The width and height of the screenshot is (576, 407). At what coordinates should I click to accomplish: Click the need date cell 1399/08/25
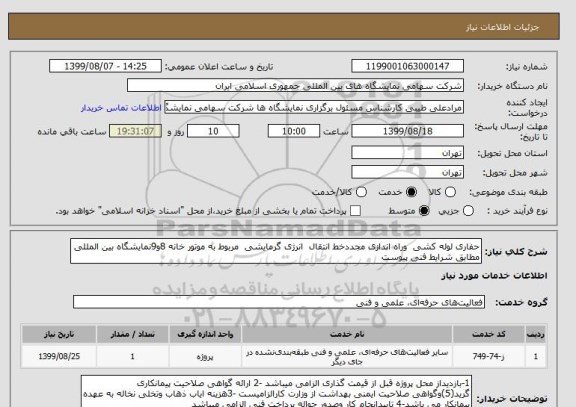click(59, 356)
